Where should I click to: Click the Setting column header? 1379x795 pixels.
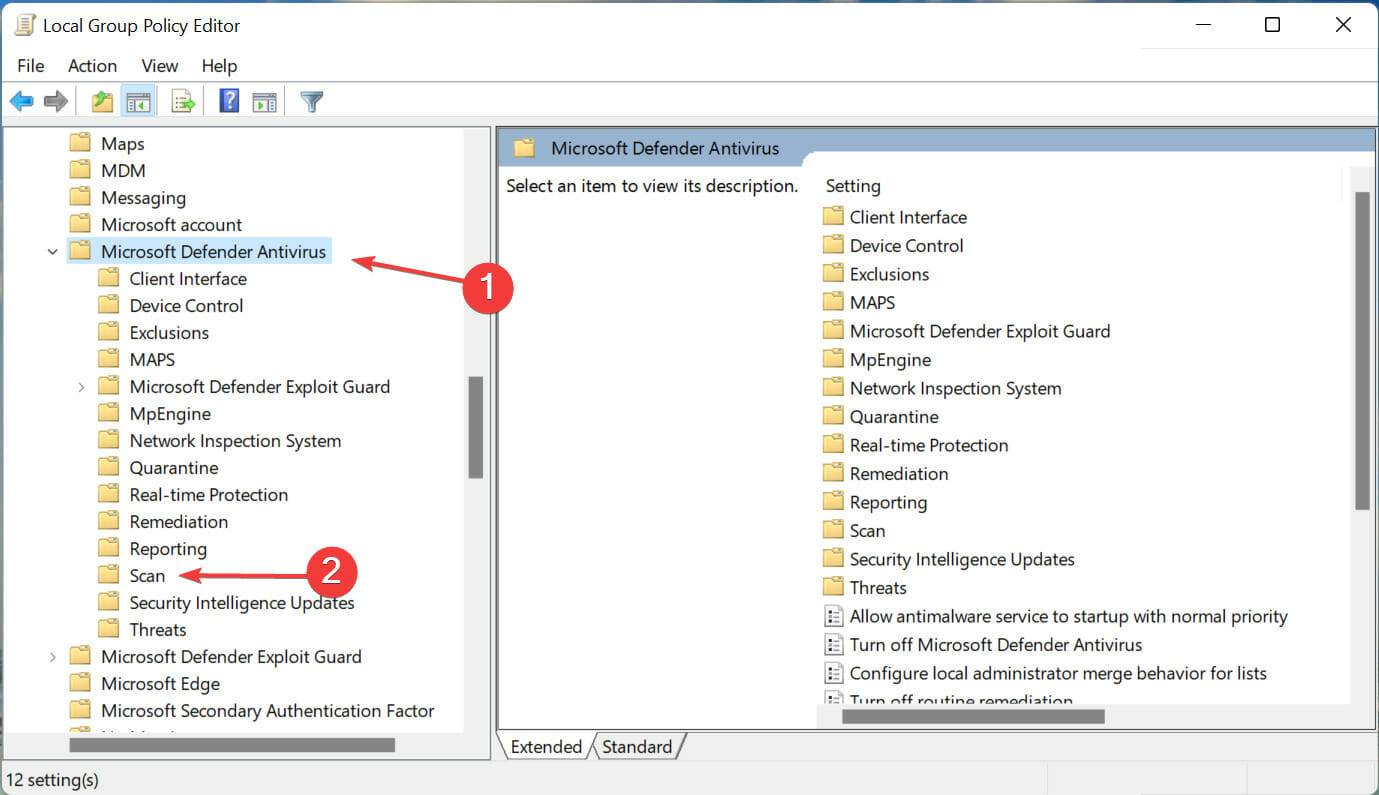pos(853,186)
